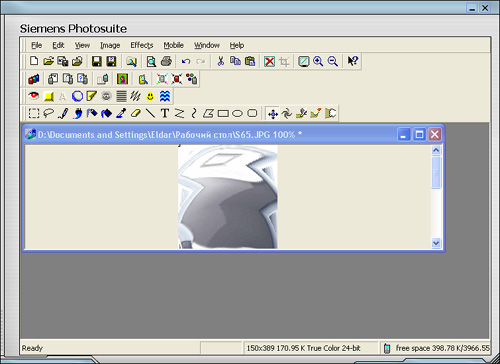Click the three colored phones icon
This screenshot has width=500, height=364.
[x=33, y=79]
